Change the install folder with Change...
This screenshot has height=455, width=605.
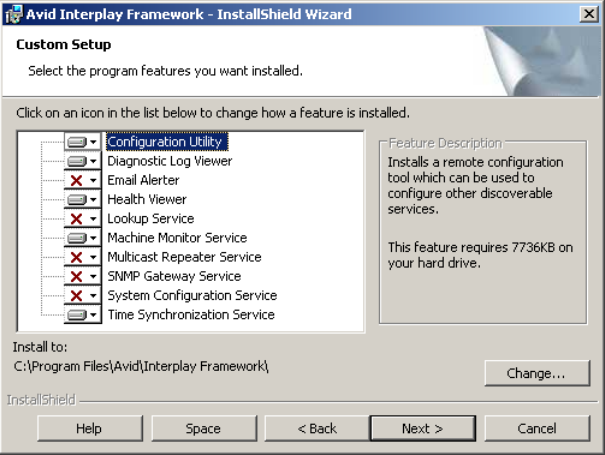pyautogui.click(x=537, y=373)
